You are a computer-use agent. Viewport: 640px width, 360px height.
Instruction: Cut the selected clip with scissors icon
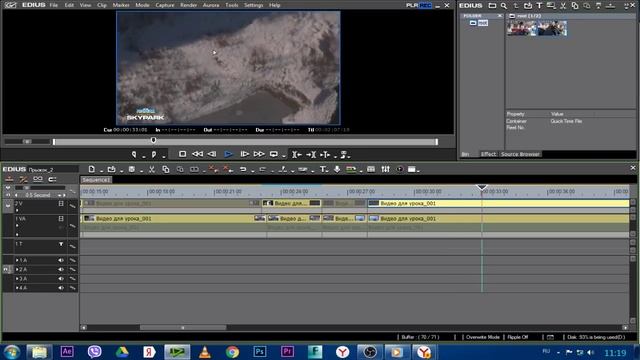click(151, 169)
